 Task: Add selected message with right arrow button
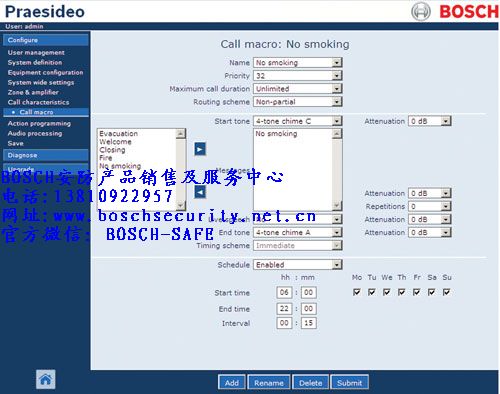click(200, 149)
